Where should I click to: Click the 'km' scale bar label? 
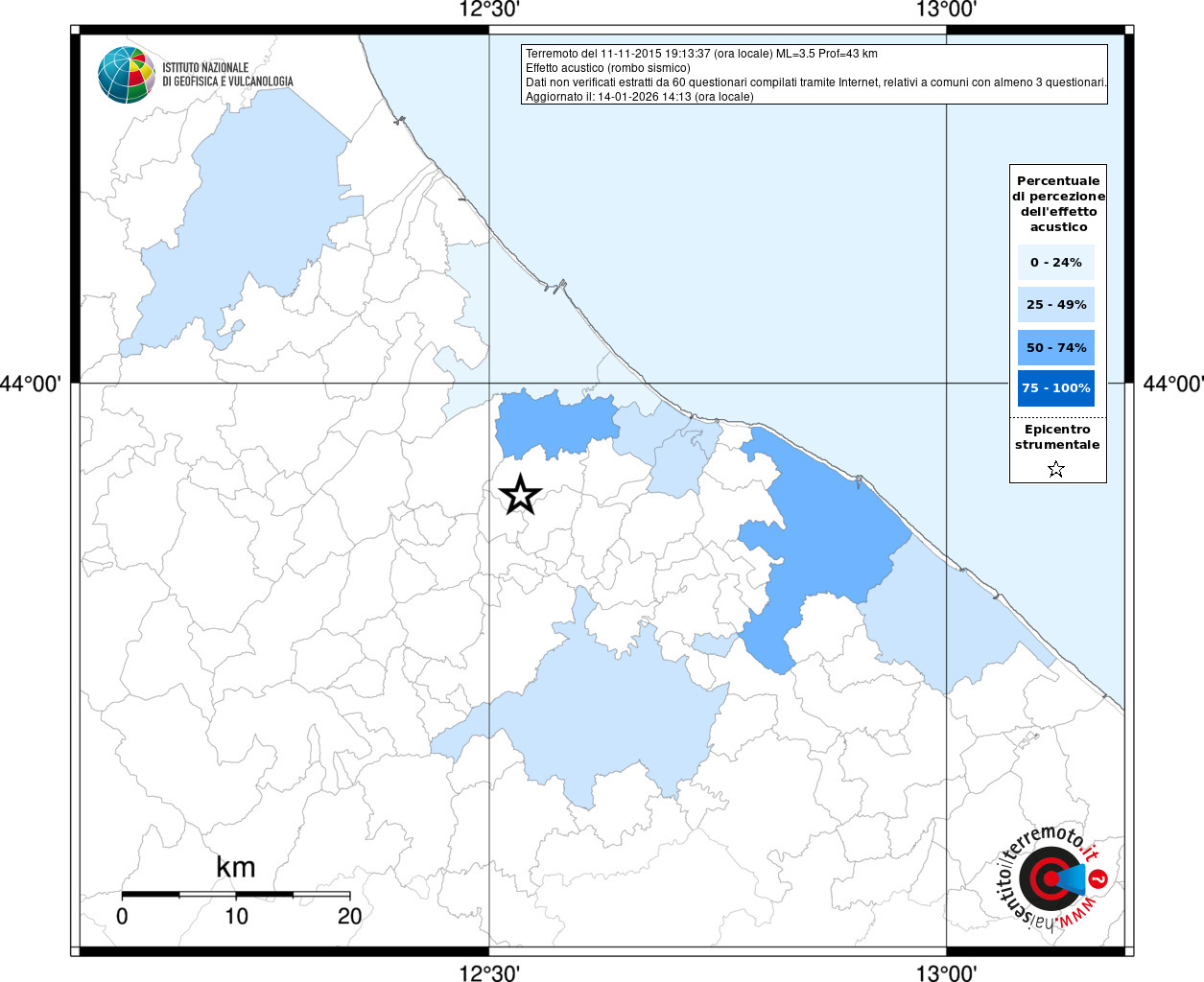click(235, 867)
